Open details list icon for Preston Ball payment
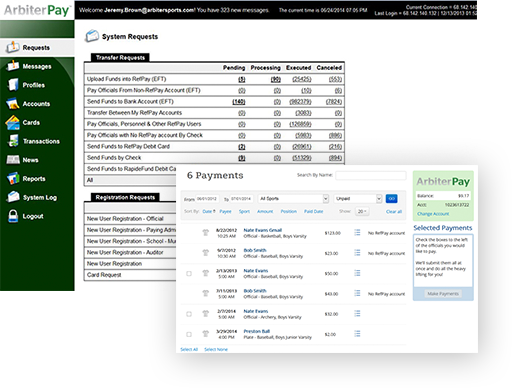512x388 pixels. (x=357, y=334)
